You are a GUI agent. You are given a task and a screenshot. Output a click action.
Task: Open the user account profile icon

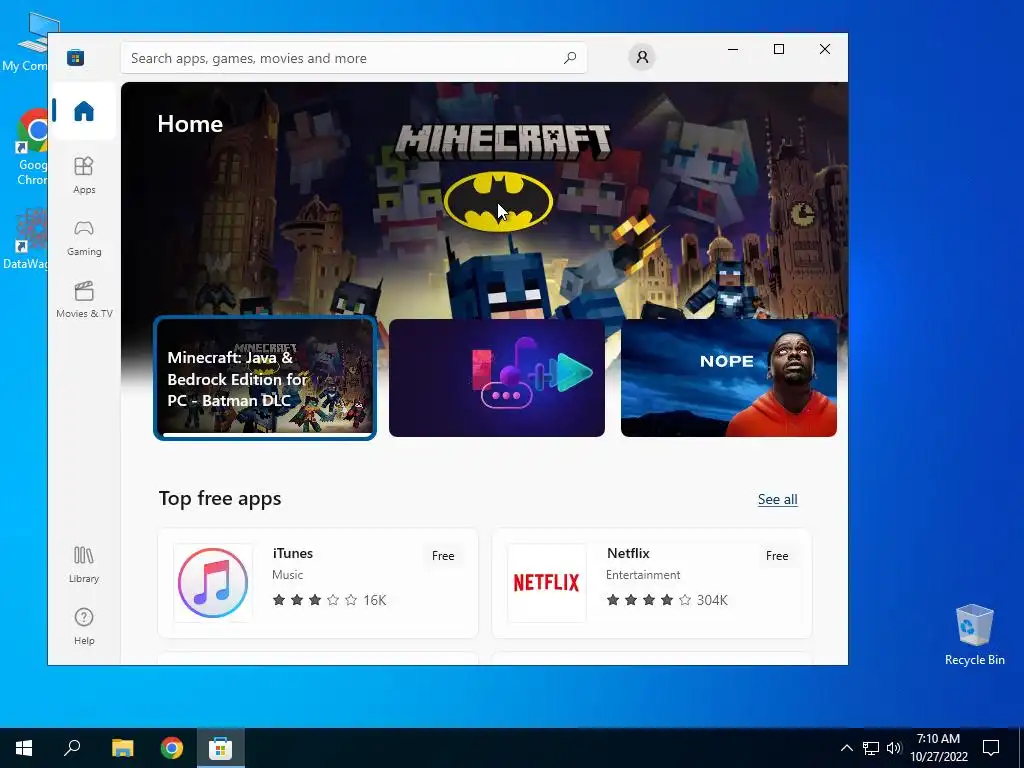[642, 57]
